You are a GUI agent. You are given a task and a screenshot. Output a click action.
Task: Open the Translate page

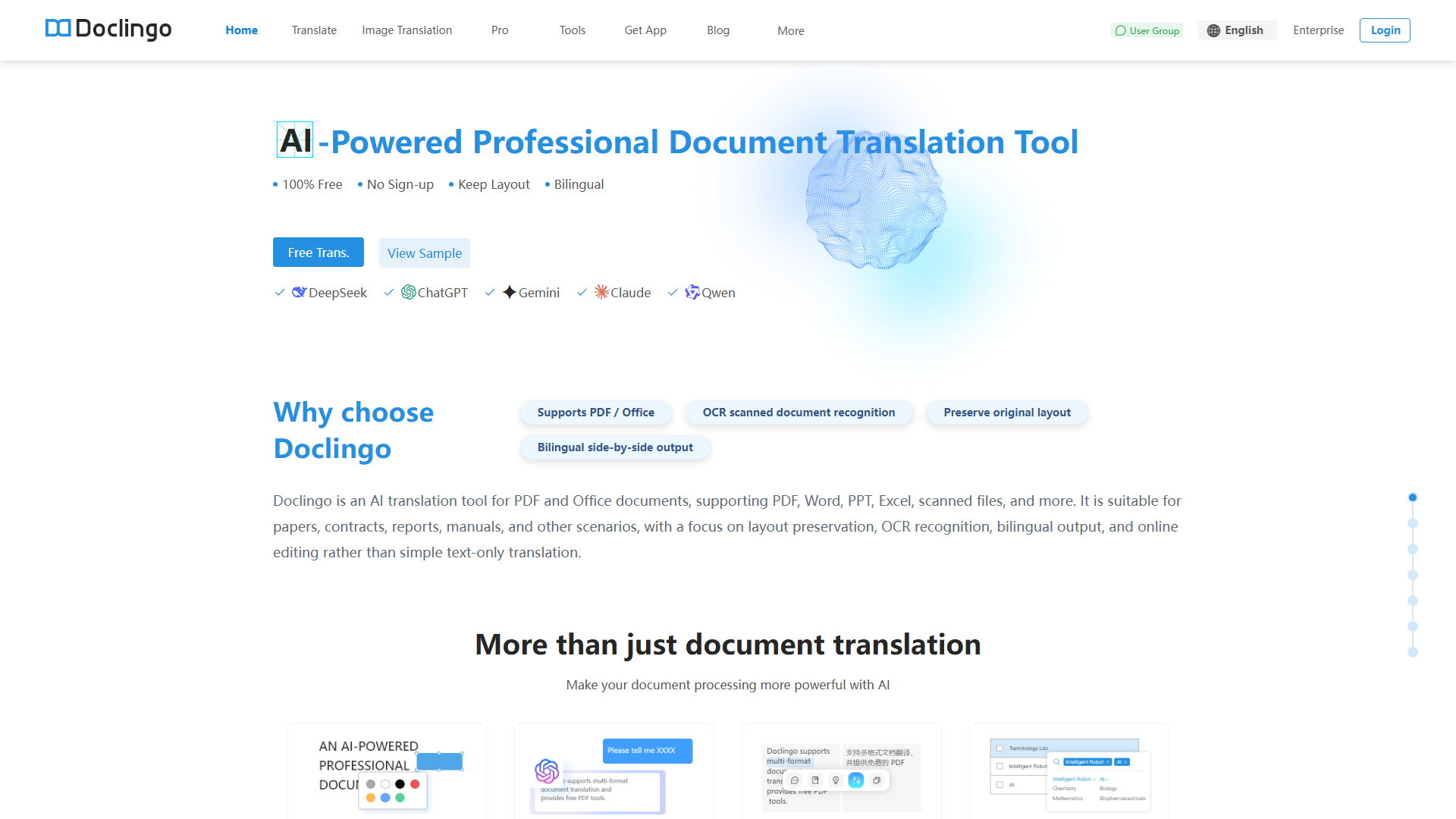tap(314, 30)
